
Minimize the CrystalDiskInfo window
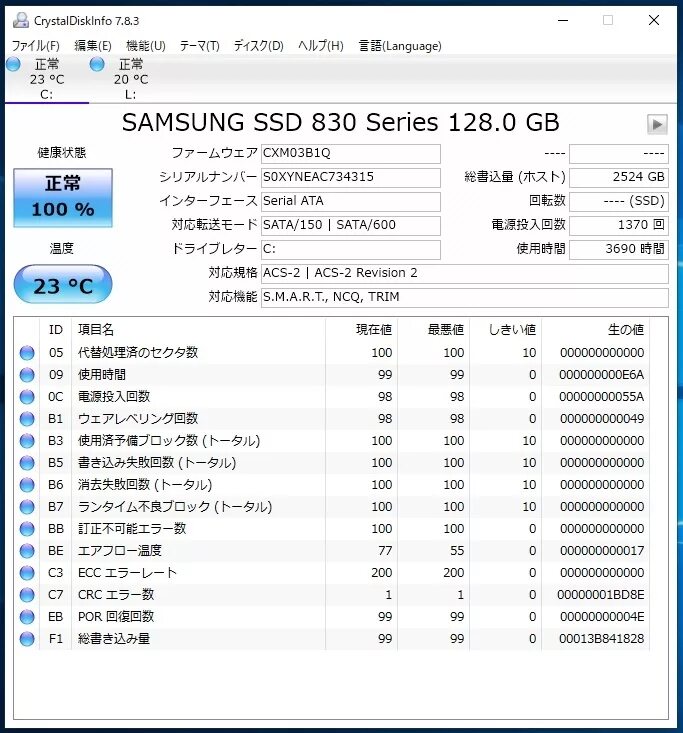pos(563,20)
